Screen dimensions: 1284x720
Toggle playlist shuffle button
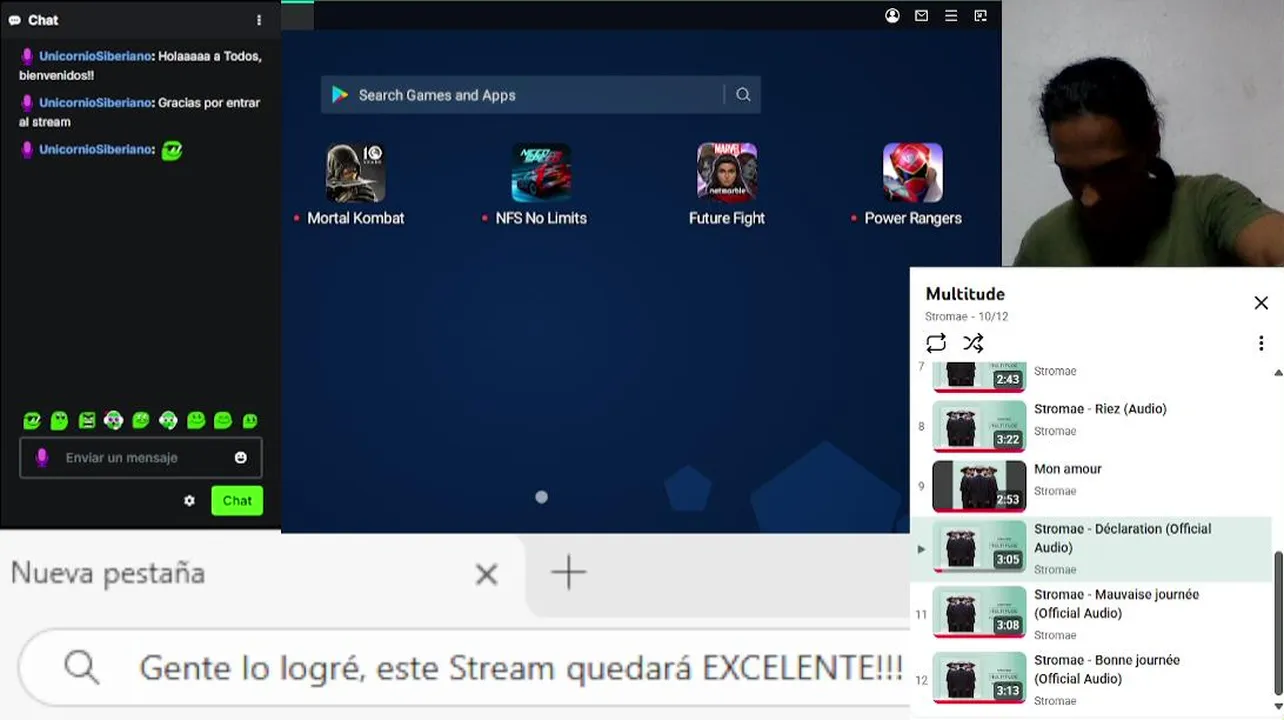973,343
